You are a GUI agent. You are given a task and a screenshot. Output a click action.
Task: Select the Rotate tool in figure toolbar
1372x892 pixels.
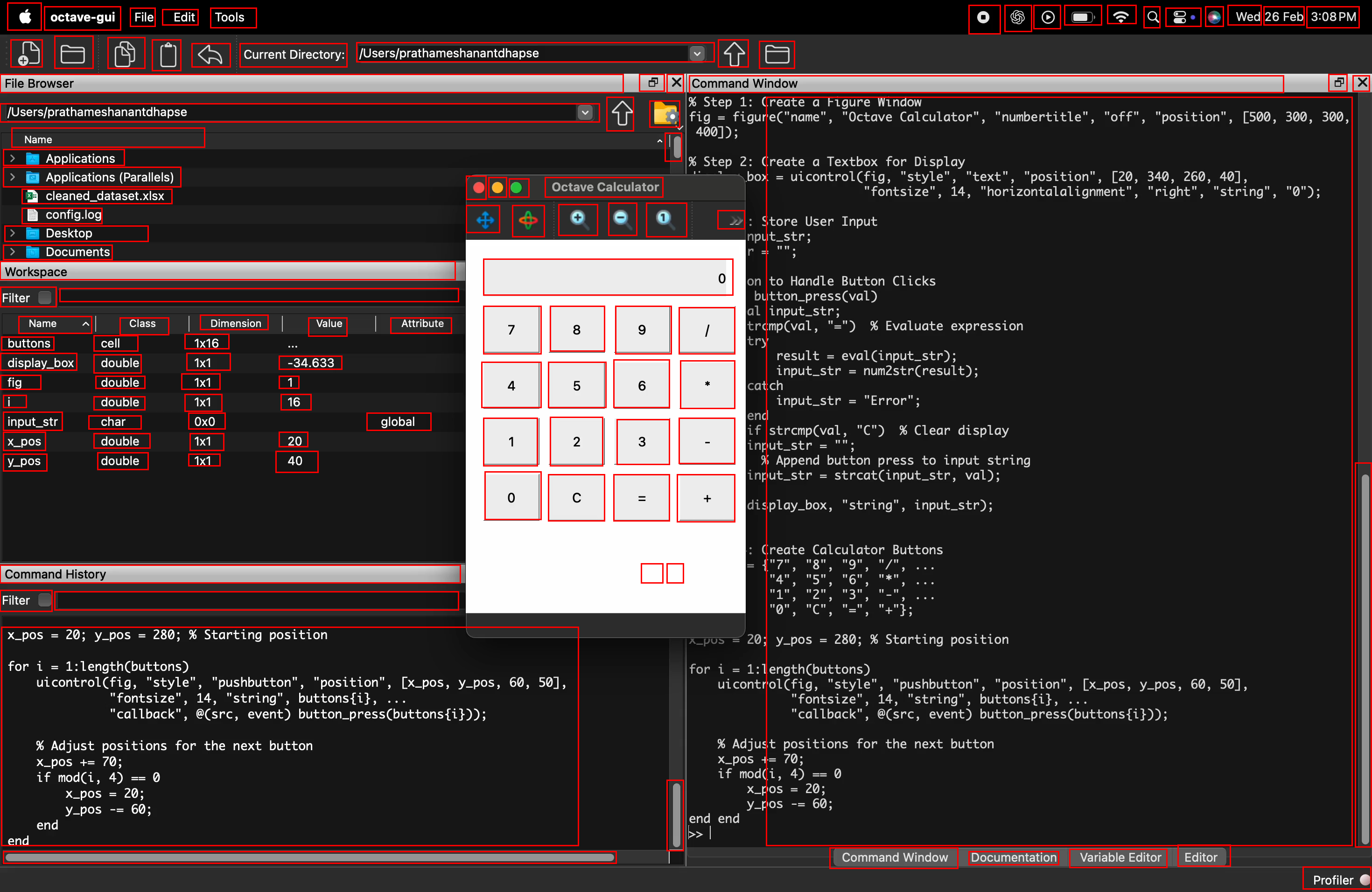click(x=528, y=220)
